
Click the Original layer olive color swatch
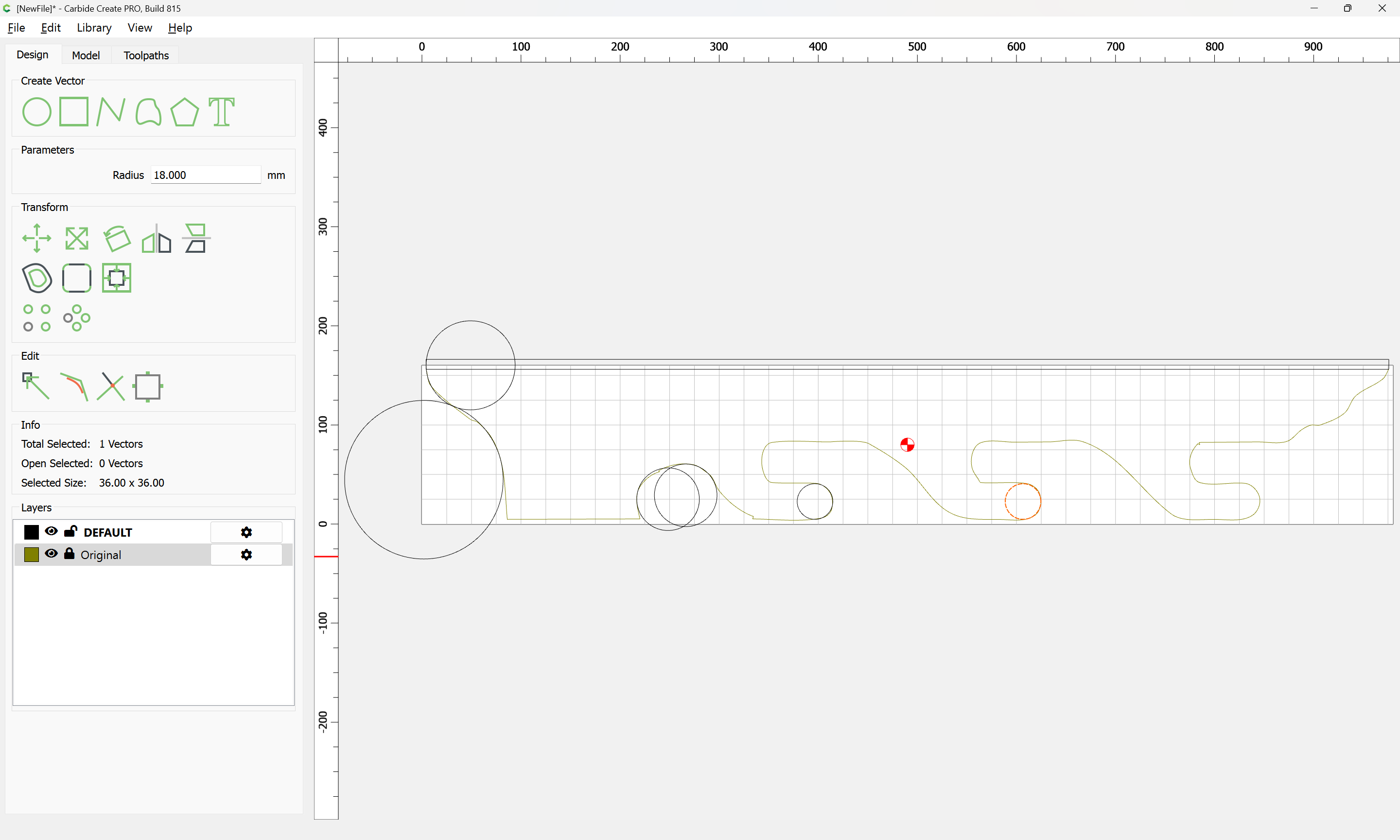pyautogui.click(x=32, y=555)
